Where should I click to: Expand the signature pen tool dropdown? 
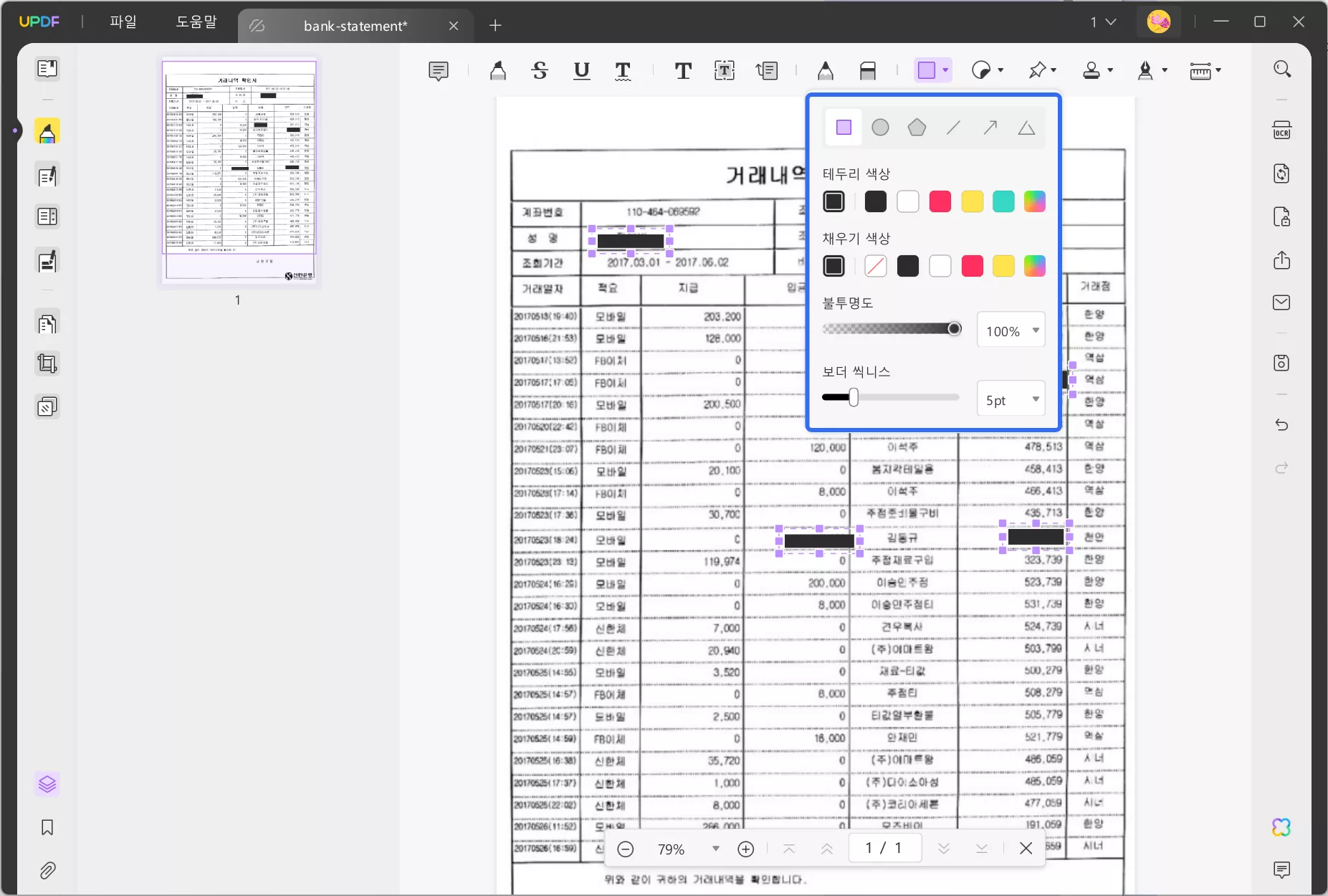pyautogui.click(x=1165, y=70)
